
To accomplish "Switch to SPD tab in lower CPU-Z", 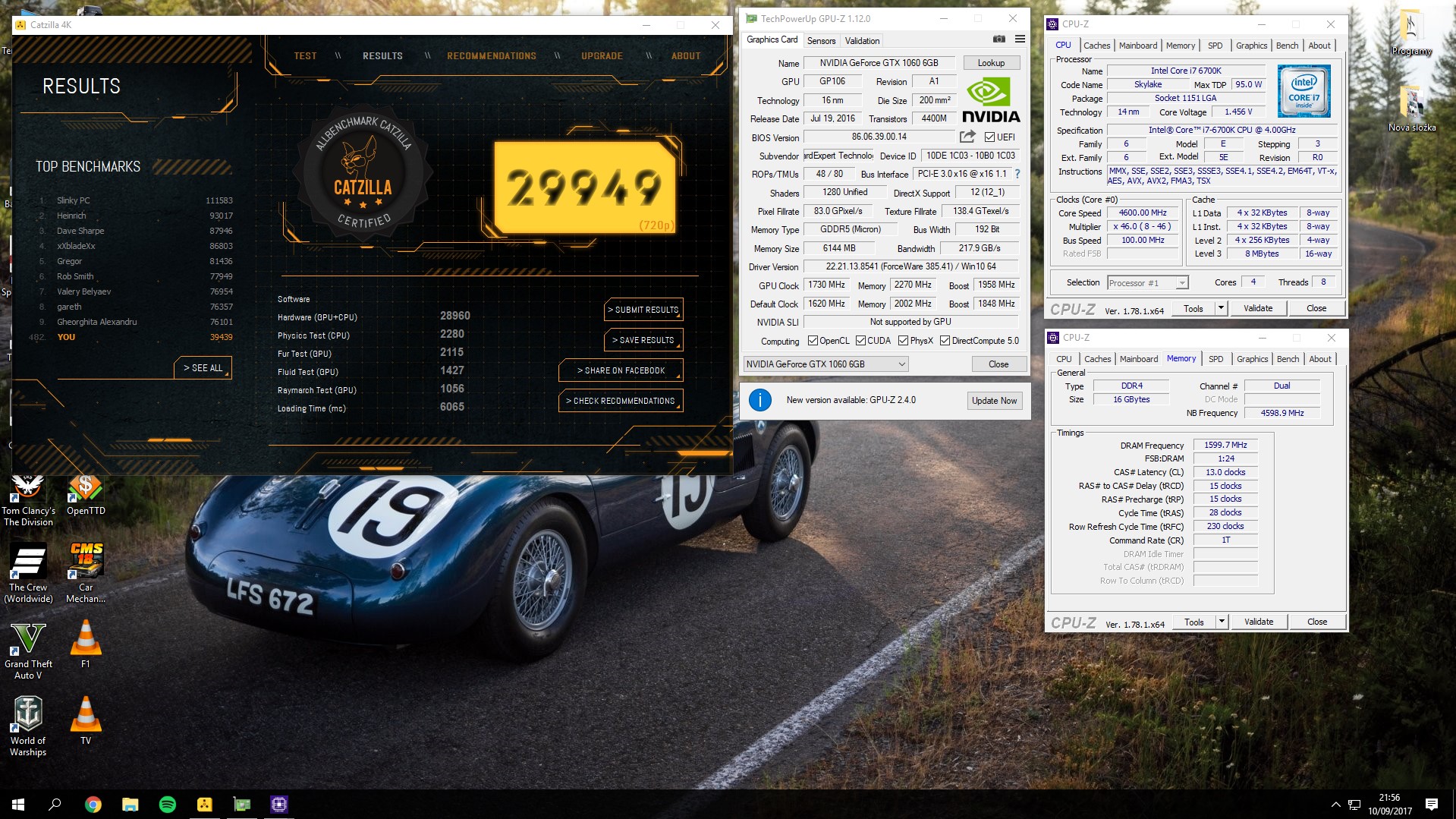I will 1215,359.
